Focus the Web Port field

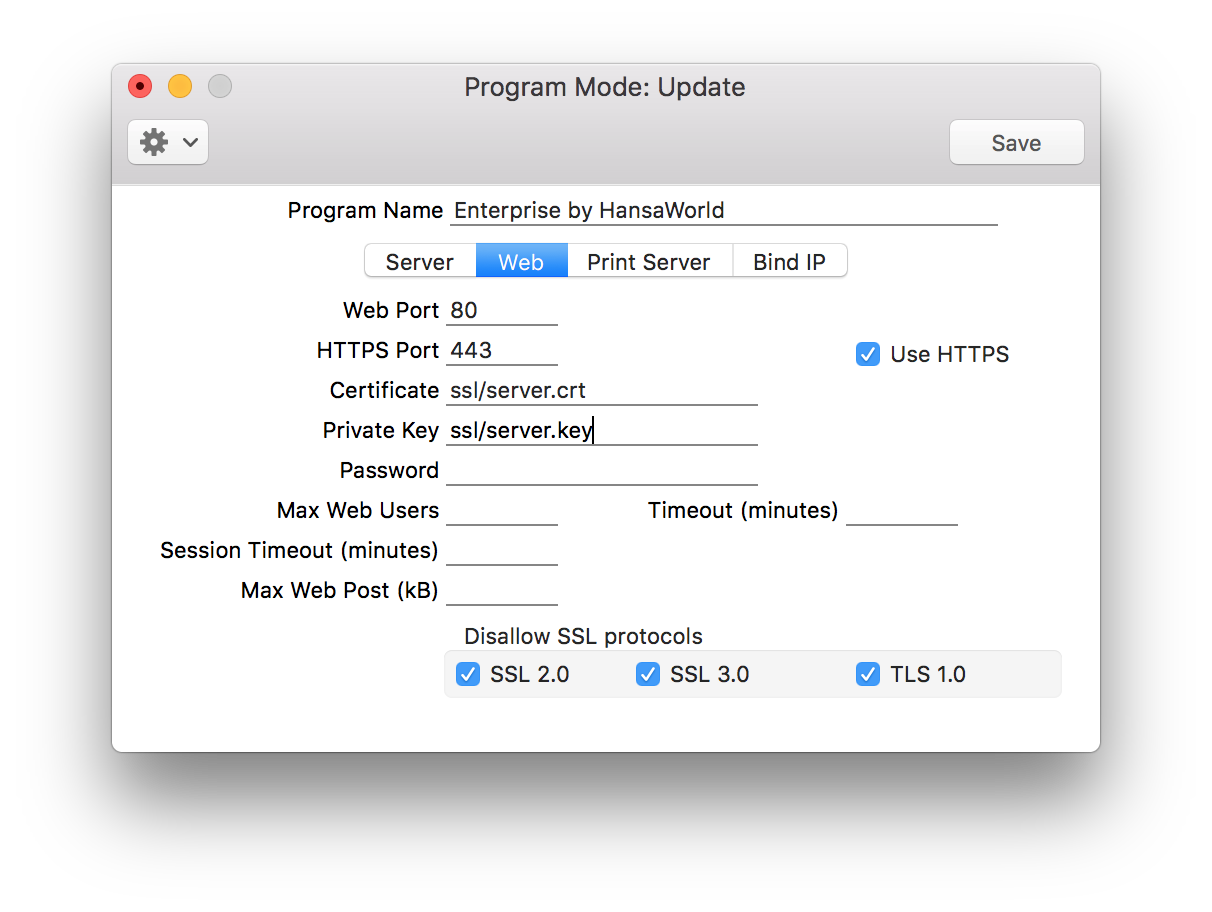[502, 311]
